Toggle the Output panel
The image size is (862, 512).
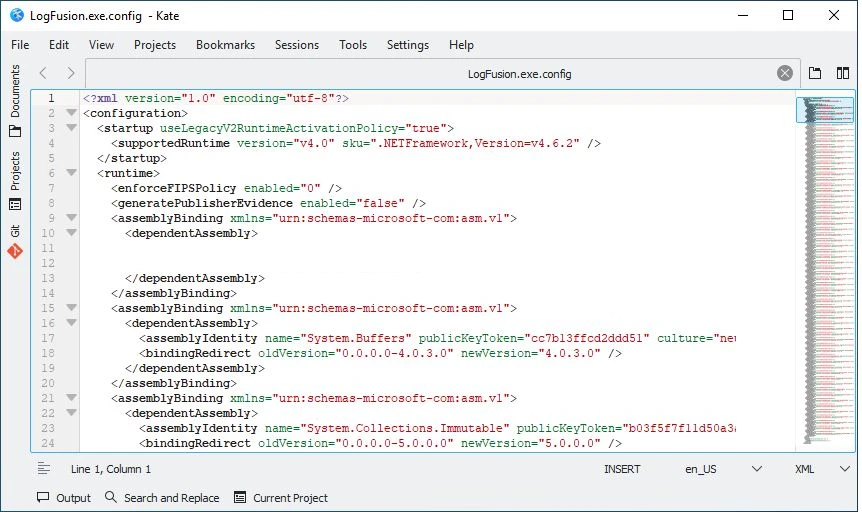pos(64,498)
